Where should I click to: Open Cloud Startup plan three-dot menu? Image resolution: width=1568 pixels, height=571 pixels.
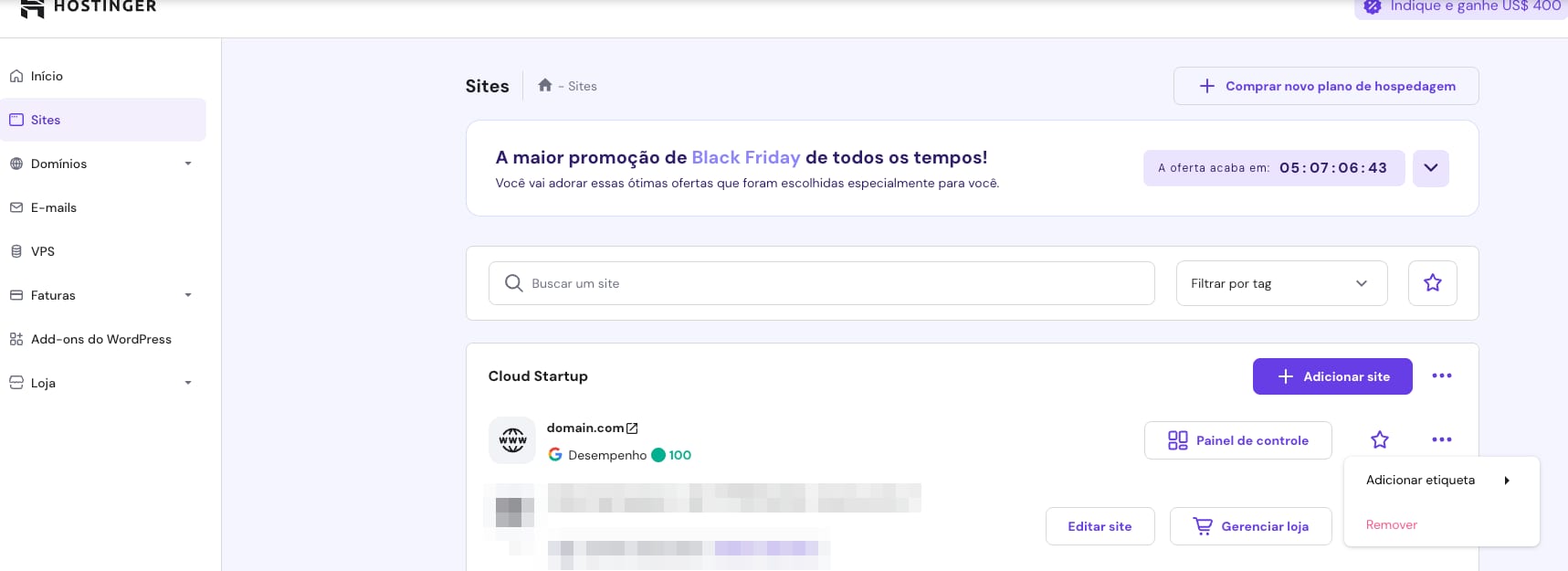coord(1441,376)
